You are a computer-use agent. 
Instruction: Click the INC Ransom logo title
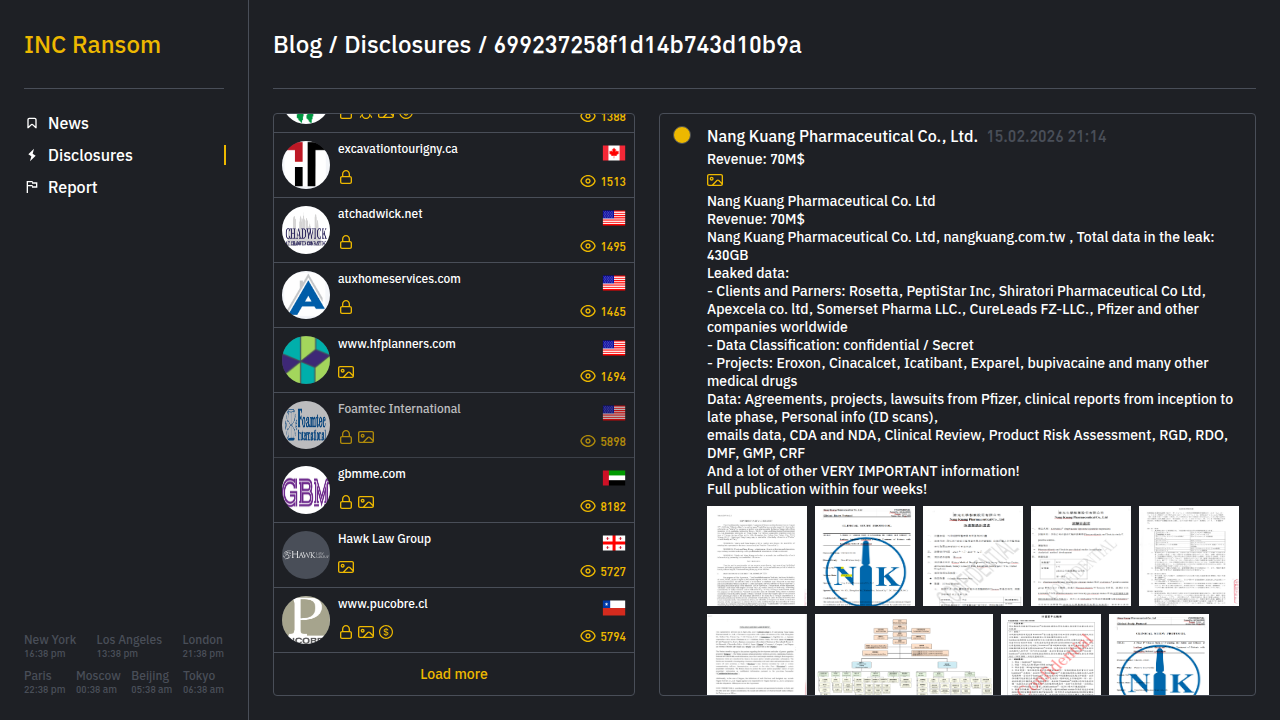click(x=92, y=45)
